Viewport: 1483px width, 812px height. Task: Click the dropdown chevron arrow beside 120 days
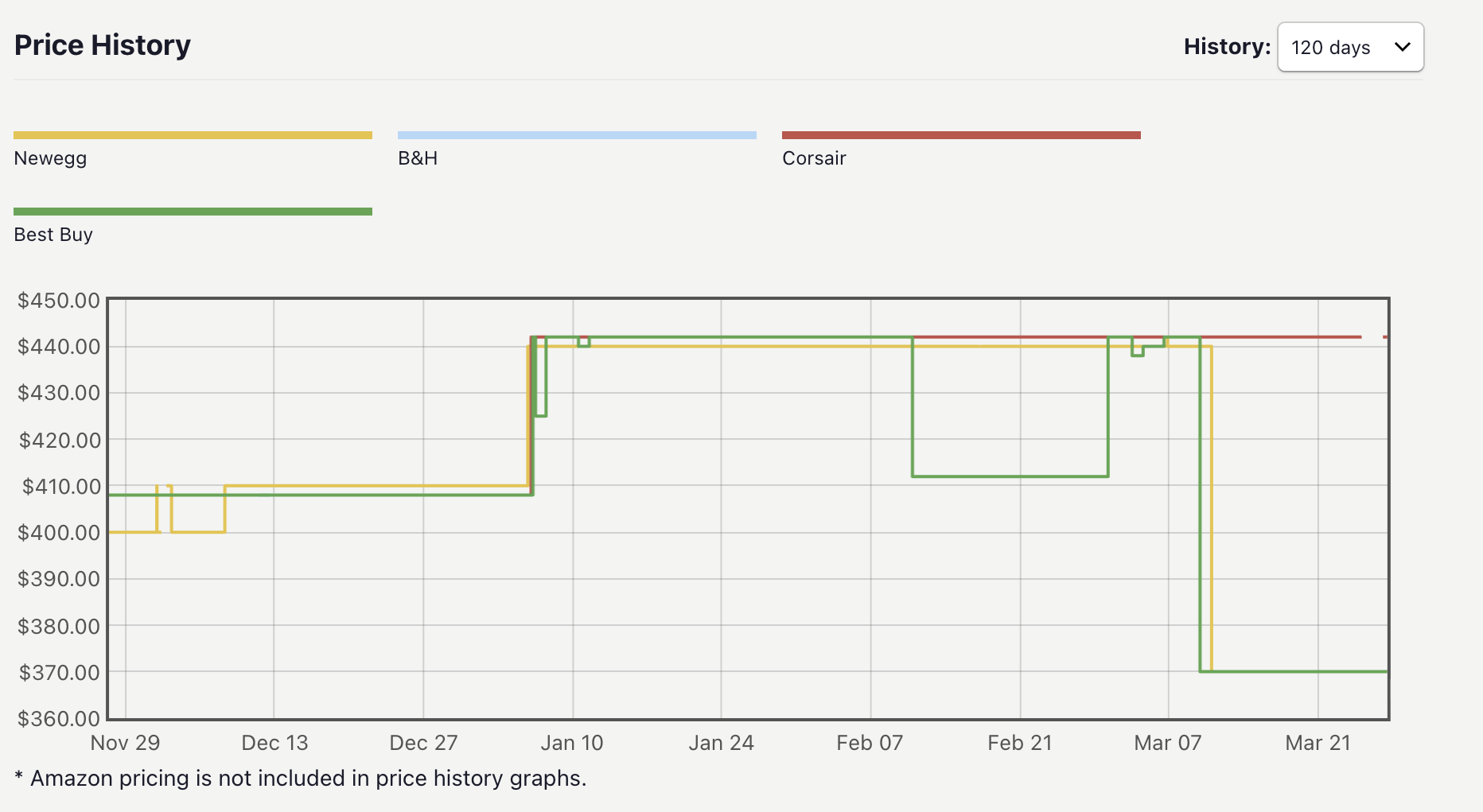click(x=1403, y=47)
